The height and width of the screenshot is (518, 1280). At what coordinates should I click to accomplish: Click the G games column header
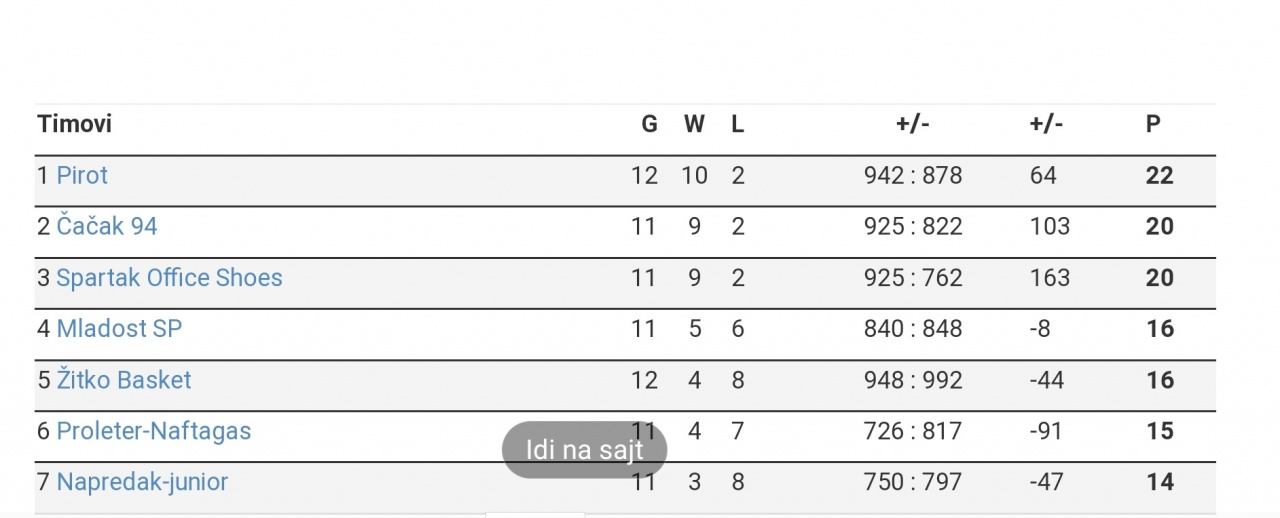pyautogui.click(x=649, y=124)
